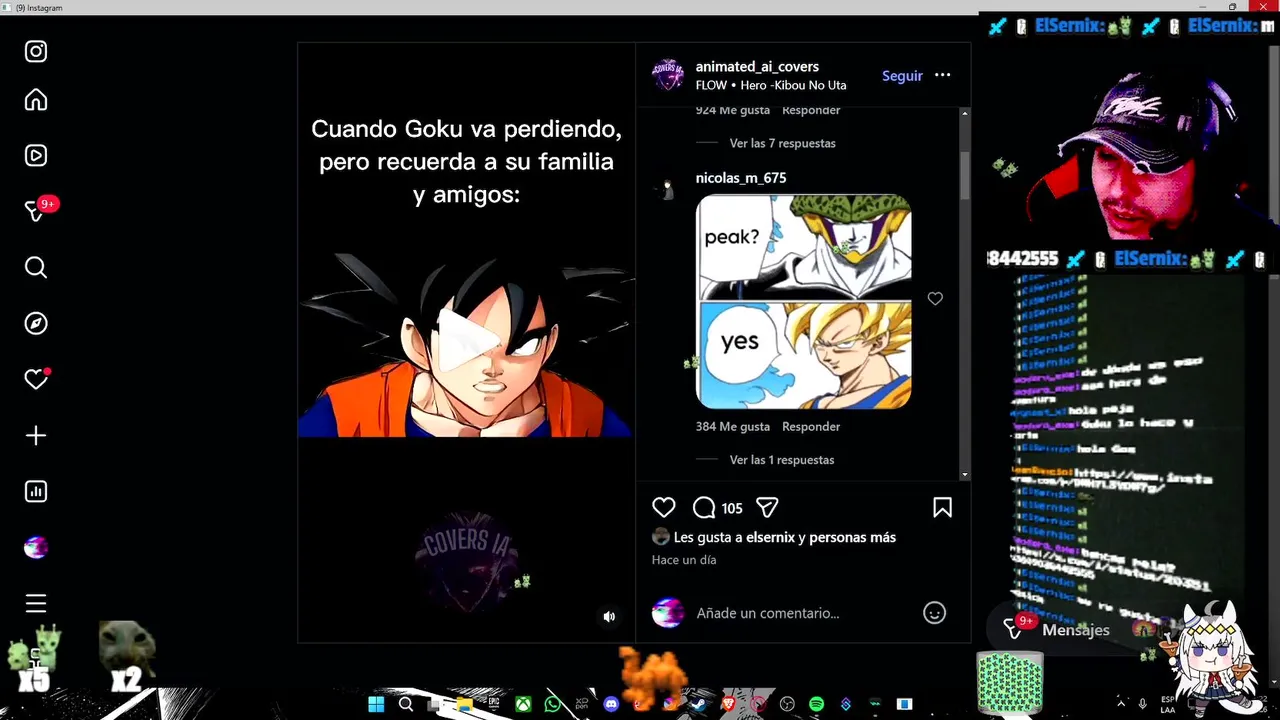
Task: Click the Create plus icon
Action: point(36,436)
